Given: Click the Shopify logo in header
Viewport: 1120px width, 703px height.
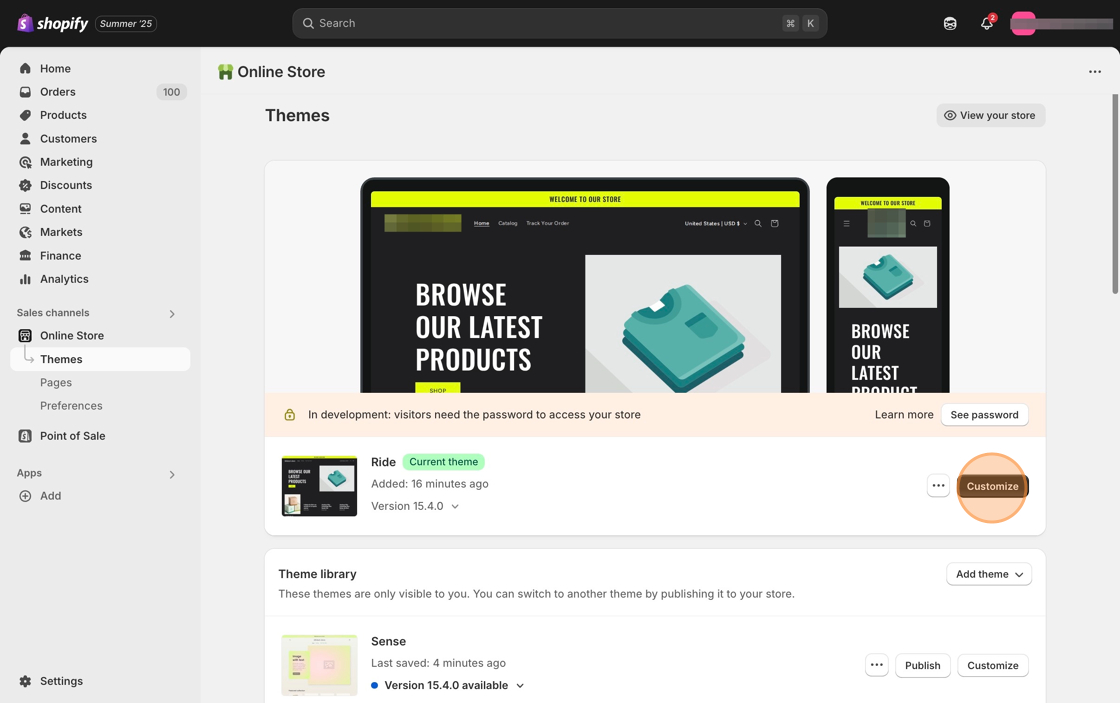Looking at the screenshot, I should (x=53, y=23).
